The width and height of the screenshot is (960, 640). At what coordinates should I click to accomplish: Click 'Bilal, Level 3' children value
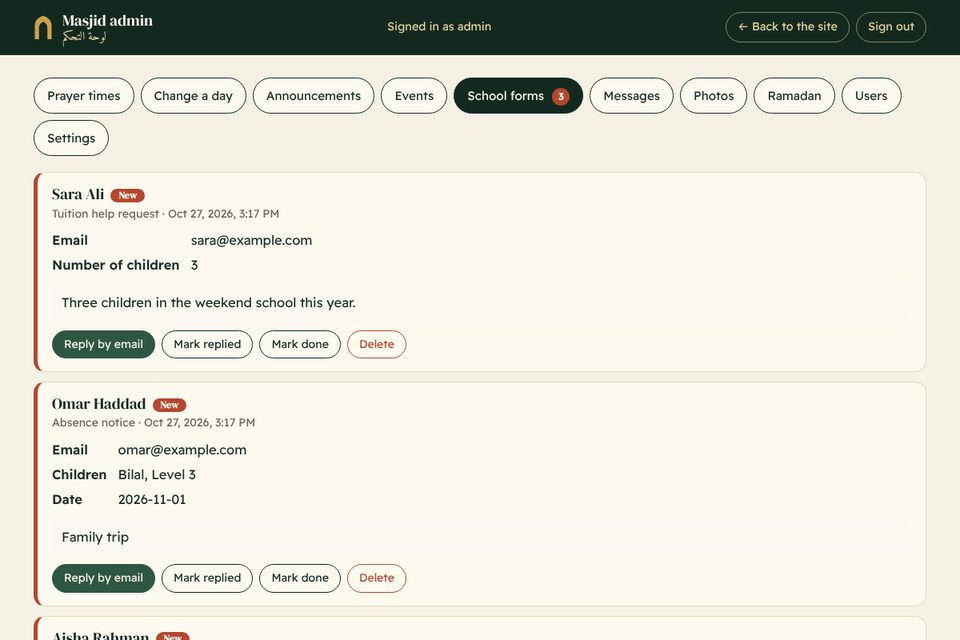tap(157, 475)
